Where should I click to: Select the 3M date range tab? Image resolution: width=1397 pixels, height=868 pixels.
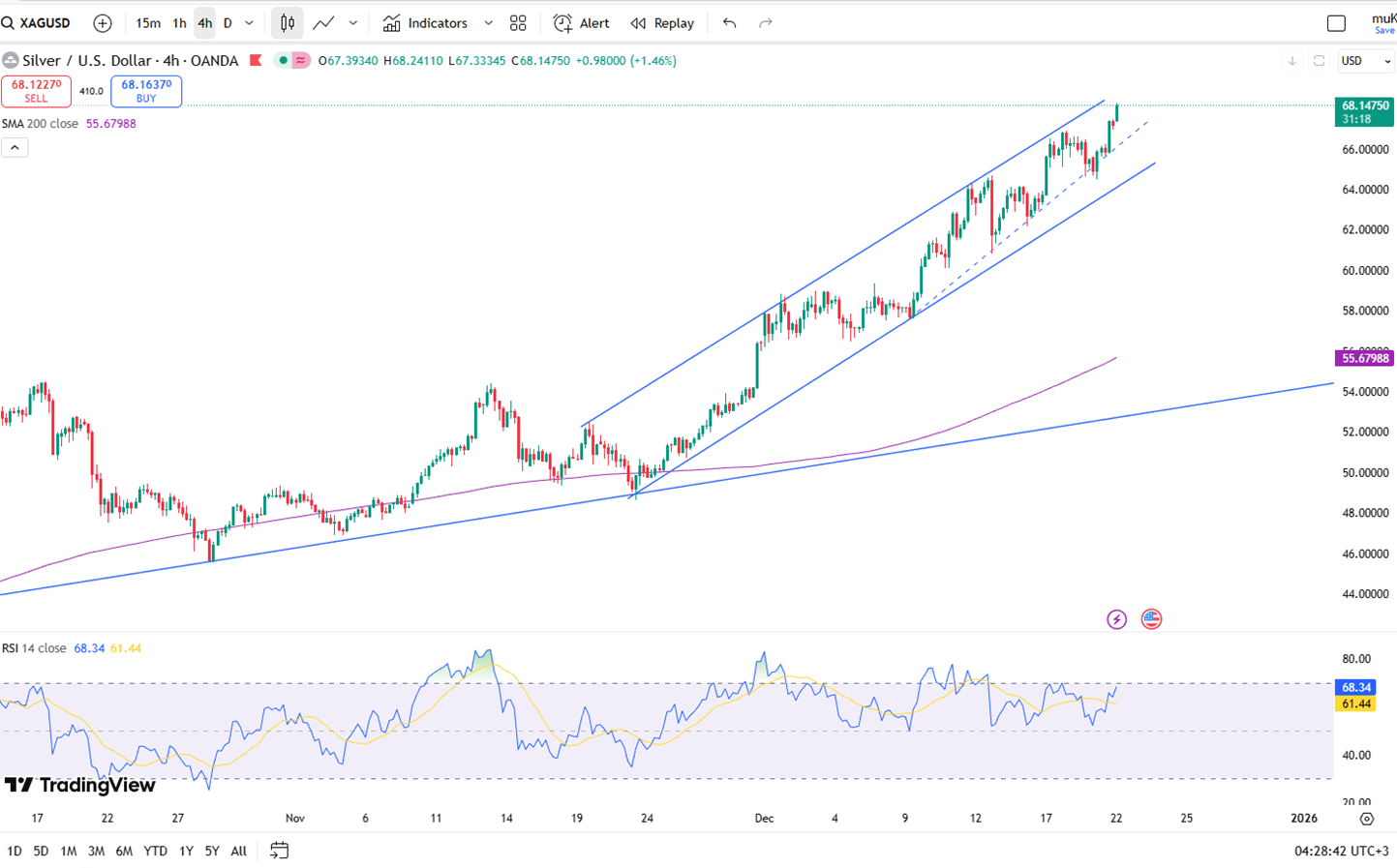tap(96, 851)
